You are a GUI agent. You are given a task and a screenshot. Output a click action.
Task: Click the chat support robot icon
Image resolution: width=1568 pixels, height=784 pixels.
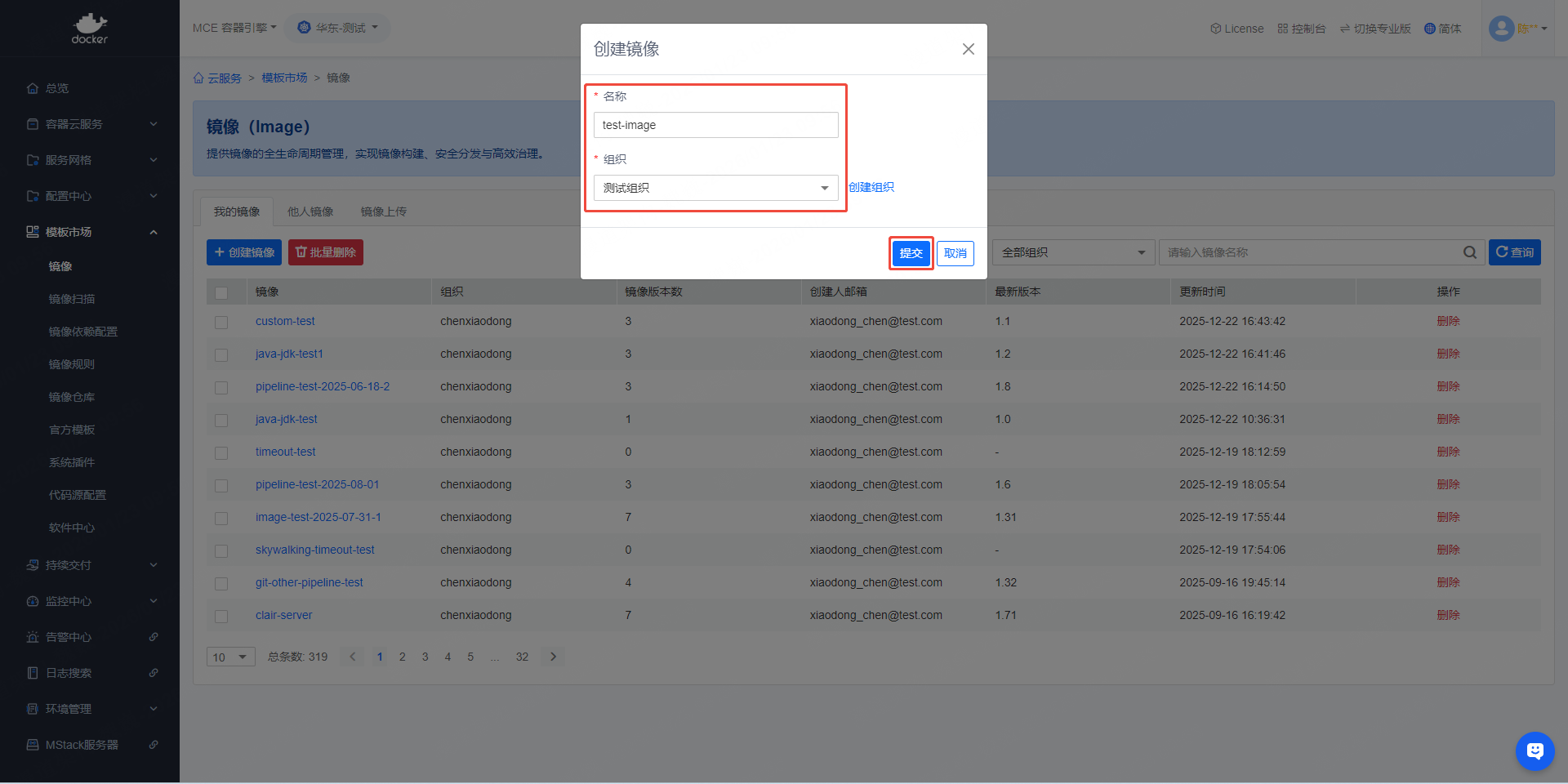[x=1535, y=751]
